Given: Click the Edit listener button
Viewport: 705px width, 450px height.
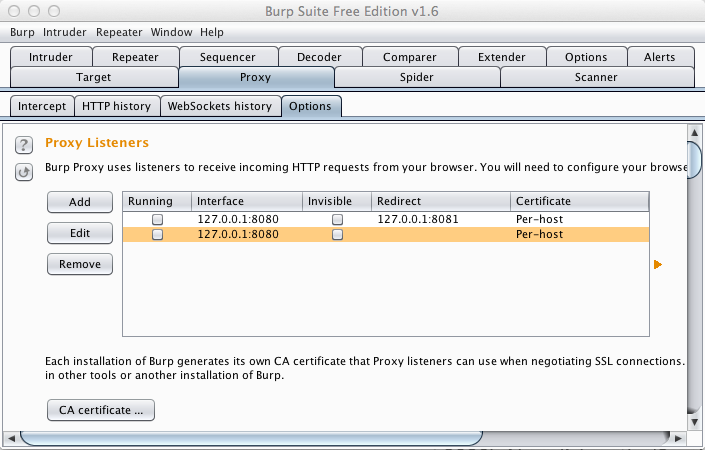Looking at the screenshot, I should (80, 233).
